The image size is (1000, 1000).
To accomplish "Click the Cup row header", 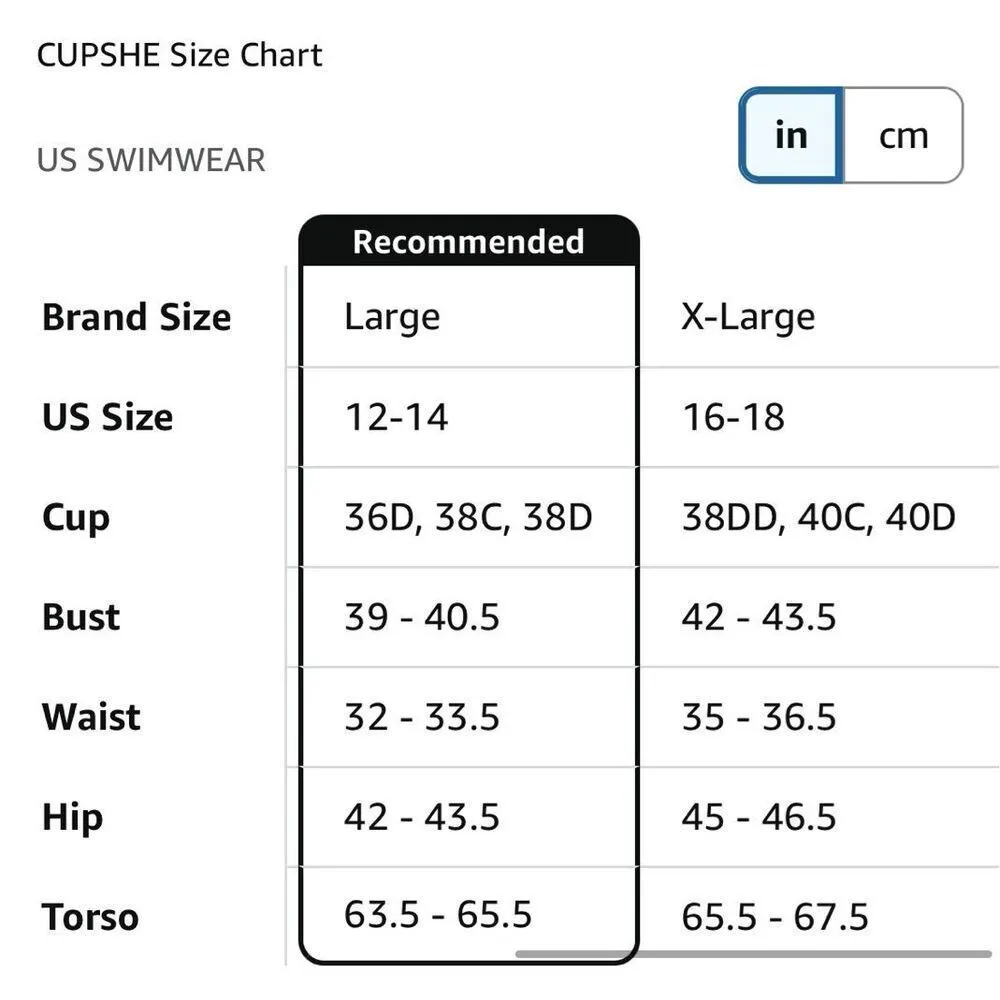I will coord(76,517).
